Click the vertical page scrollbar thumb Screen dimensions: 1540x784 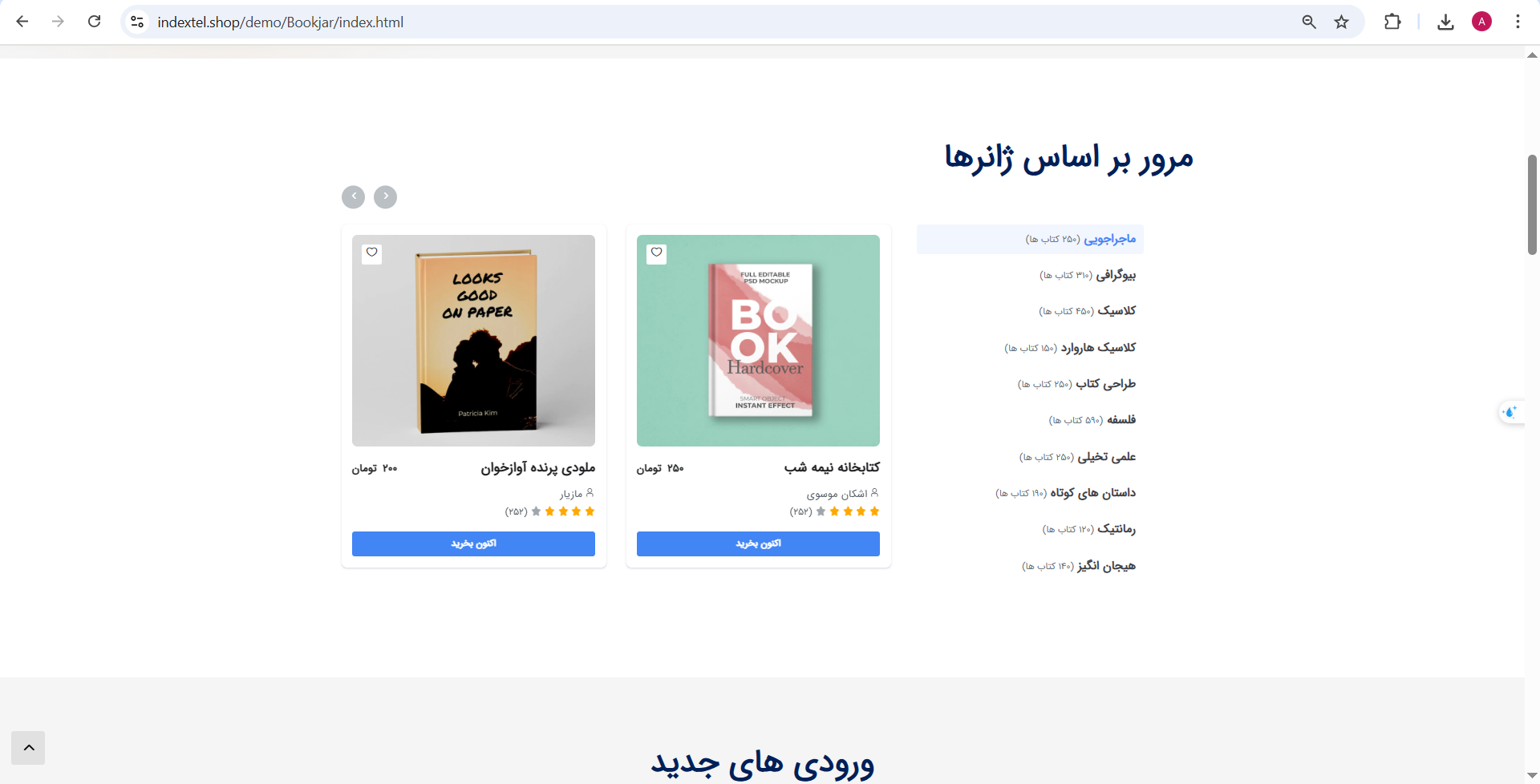point(1532,204)
